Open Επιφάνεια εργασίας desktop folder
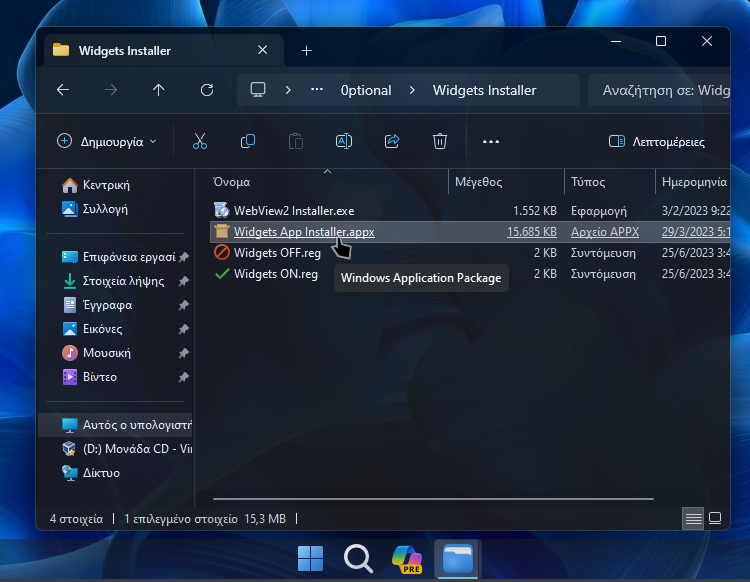 pos(129,257)
